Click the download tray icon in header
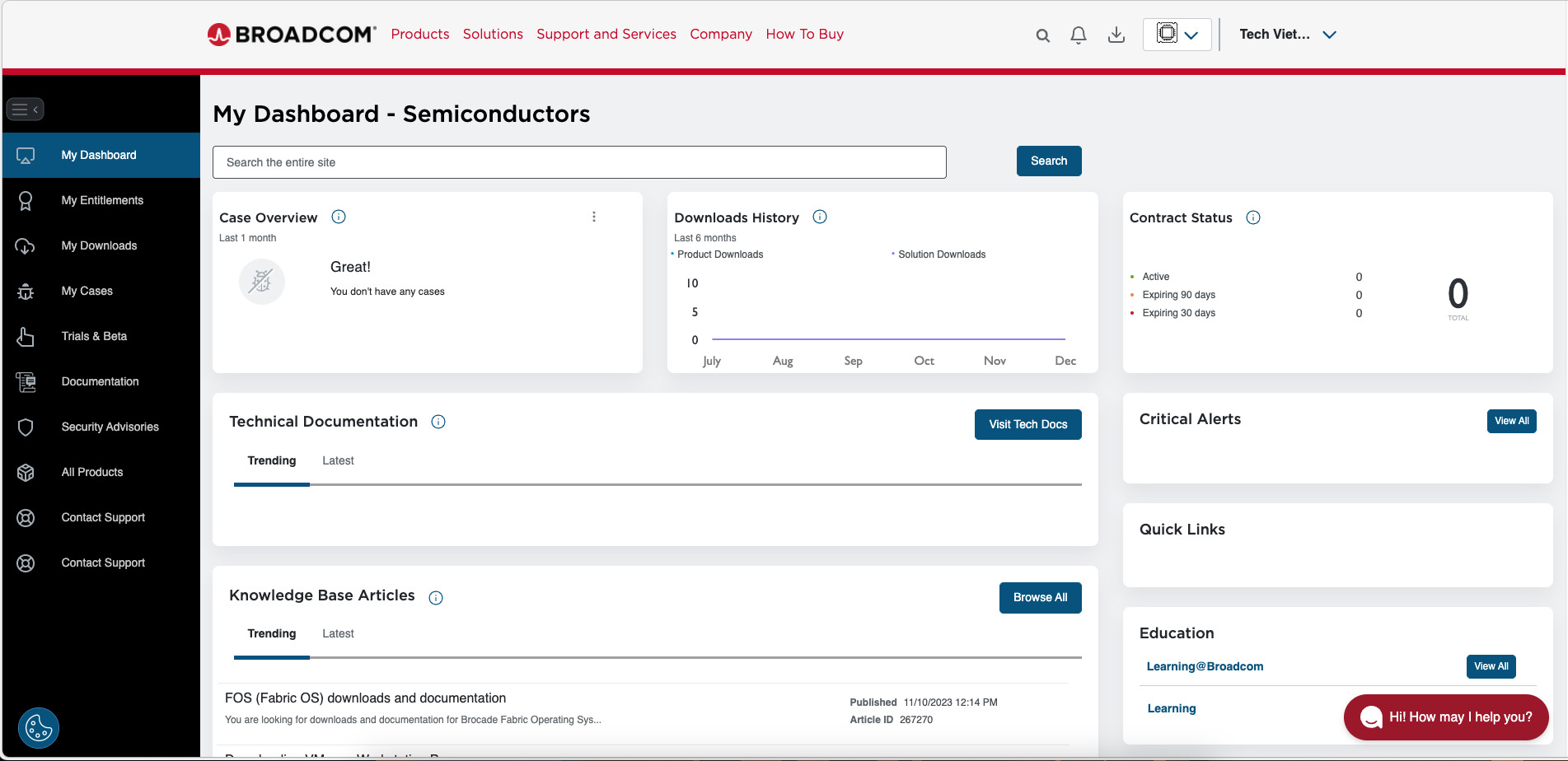1568x761 pixels. [1116, 35]
